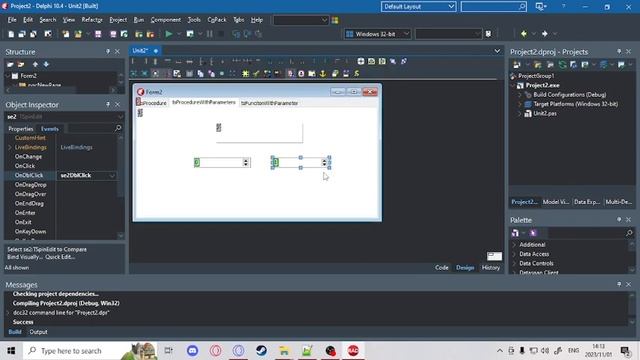Toggle the pin on the Structure panel
Screen dimensions: 640x360
(108, 51)
